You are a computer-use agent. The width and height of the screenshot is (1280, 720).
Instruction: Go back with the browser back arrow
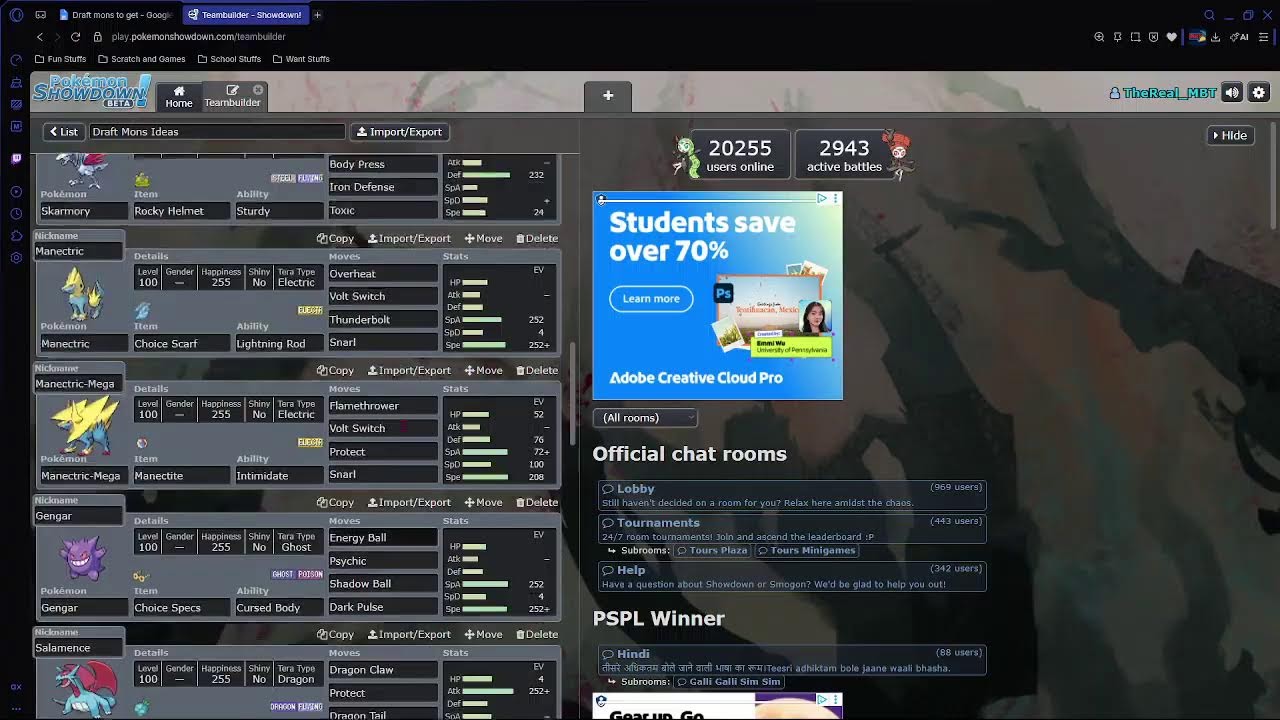click(x=40, y=37)
